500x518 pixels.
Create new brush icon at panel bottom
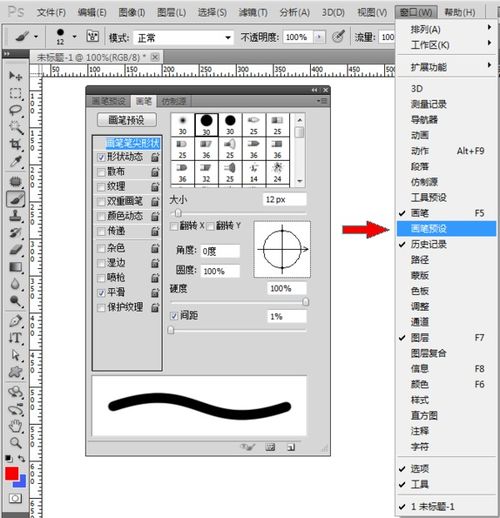point(291,447)
